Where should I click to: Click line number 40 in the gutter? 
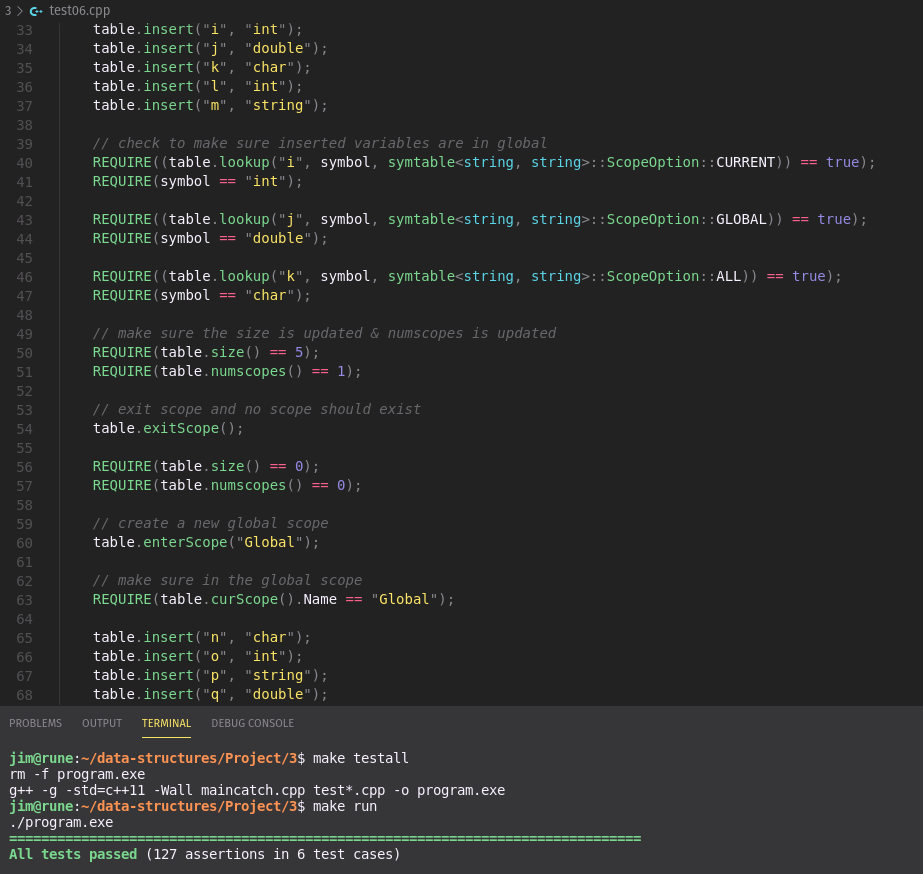pos(24,163)
